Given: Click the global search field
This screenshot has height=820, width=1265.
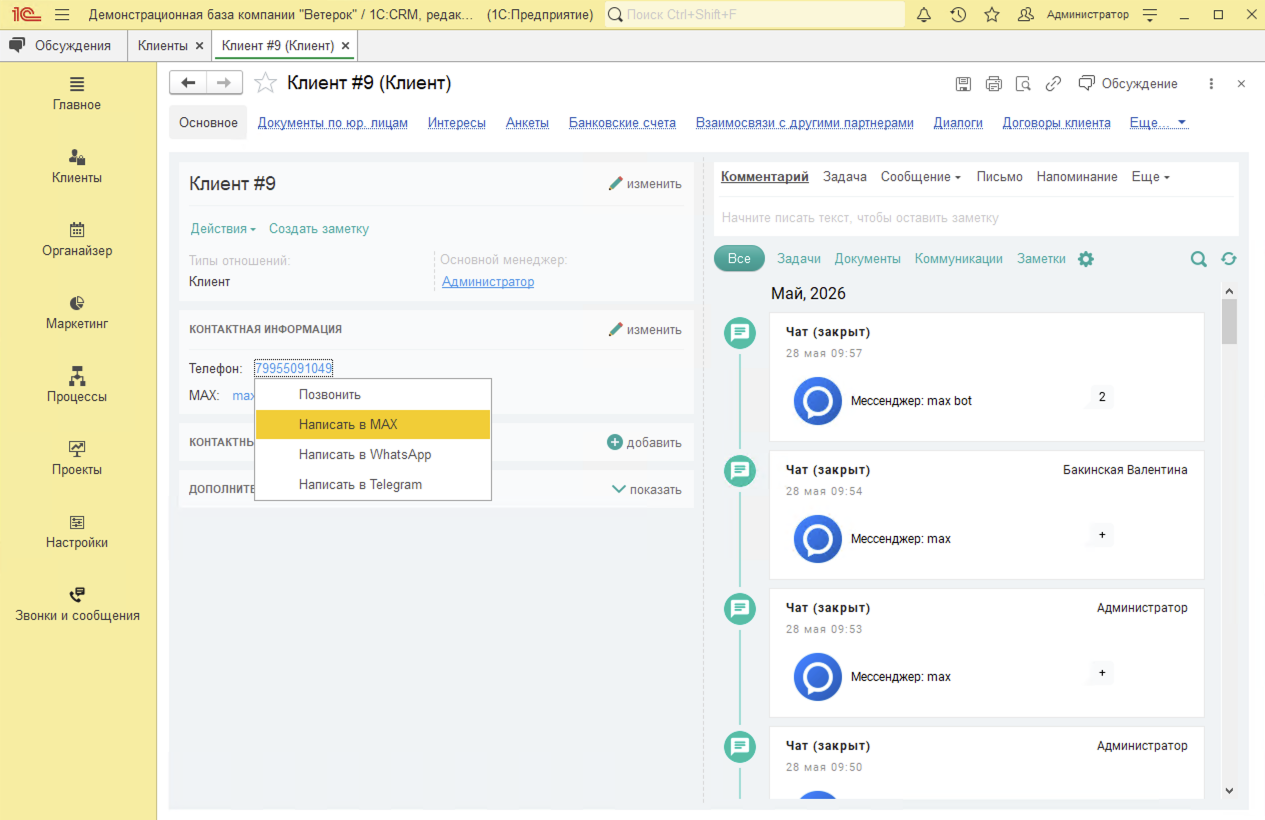Looking at the screenshot, I should [755, 15].
